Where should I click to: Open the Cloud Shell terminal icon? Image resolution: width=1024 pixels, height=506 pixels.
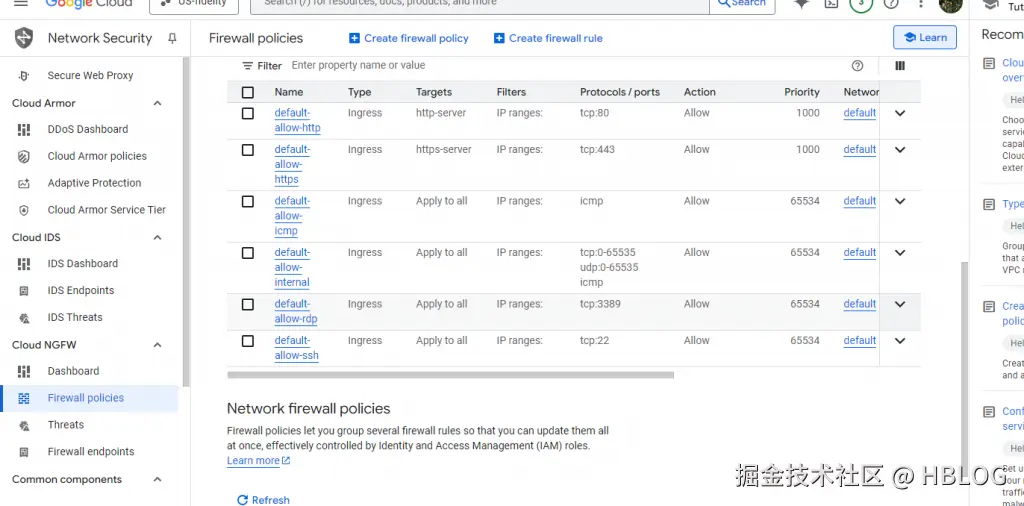coord(831,4)
